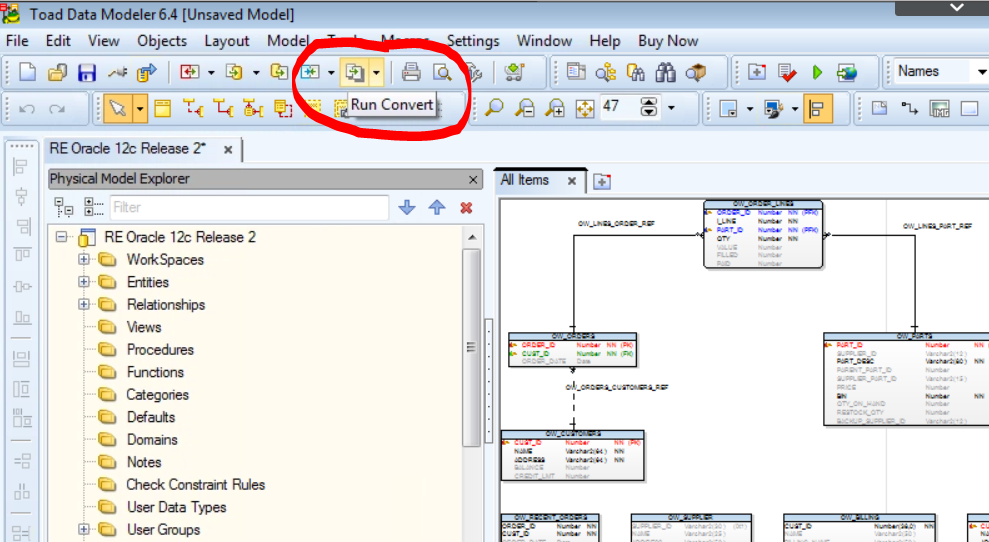Add a new workspace tab with the plus icon
Image resolution: width=989 pixels, height=542 pixels.
click(x=602, y=182)
